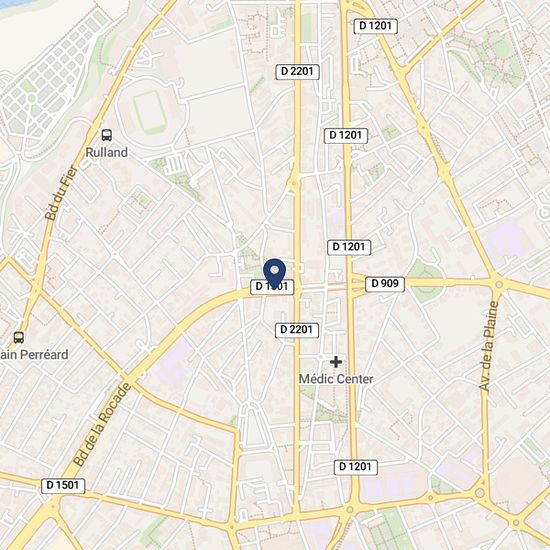Screen dimensions: 550x550
Task: Select the D 909 road shield
Action: (x=385, y=284)
